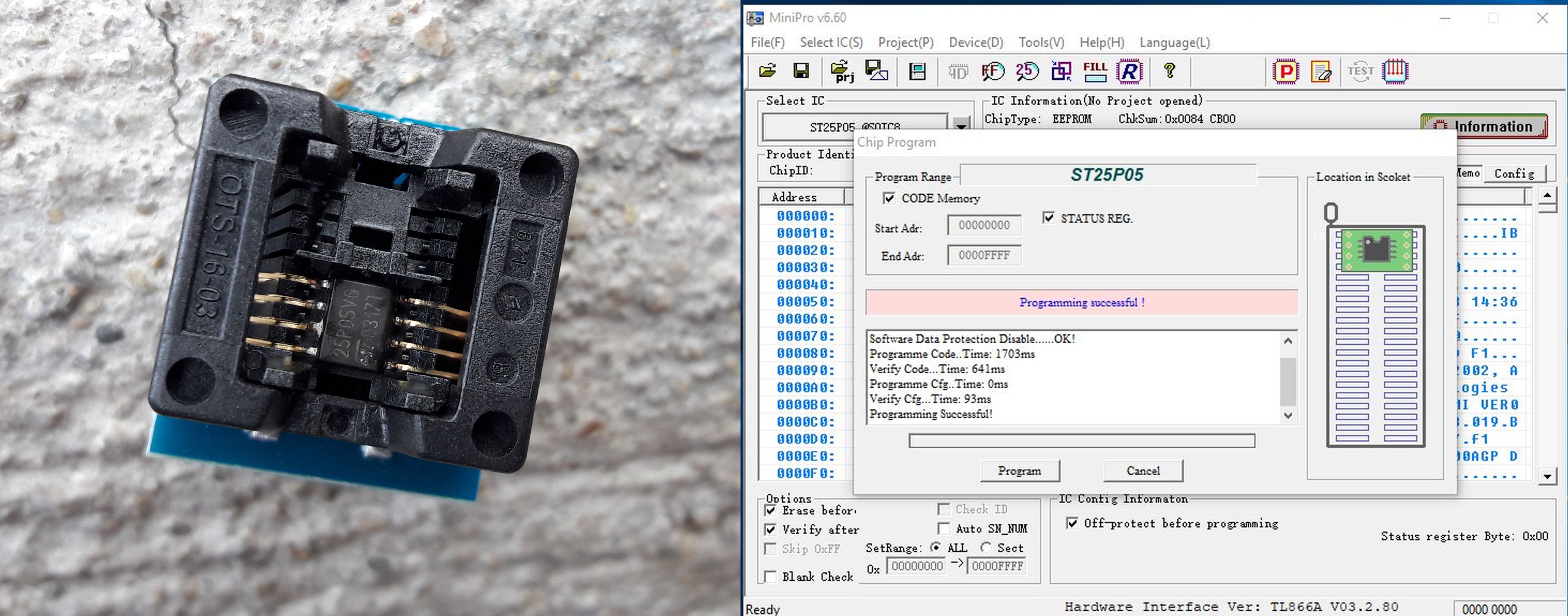
Task: Click the hex view scroll-down arrow
Action: click(1547, 475)
